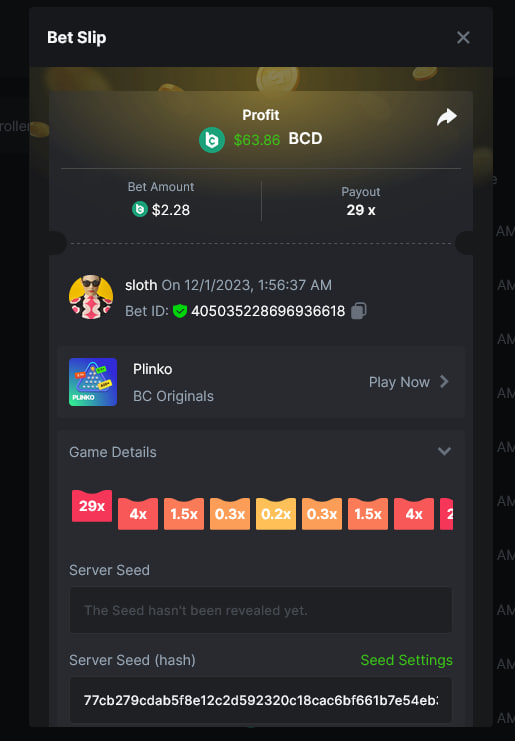Click the Server Seed field
The height and width of the screenshot is (741, 515).
261,610
